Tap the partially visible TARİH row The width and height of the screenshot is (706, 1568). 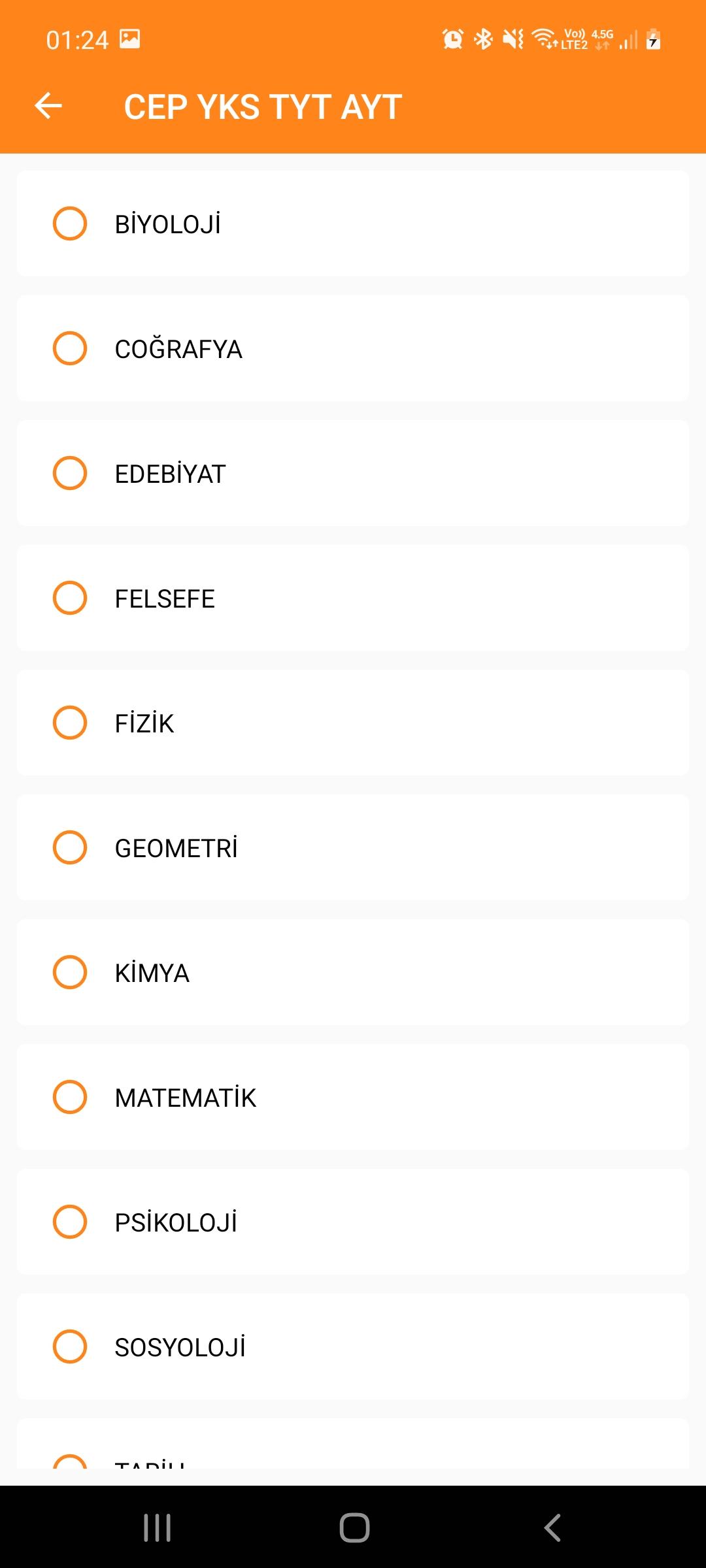click(x=353, y=1444)
